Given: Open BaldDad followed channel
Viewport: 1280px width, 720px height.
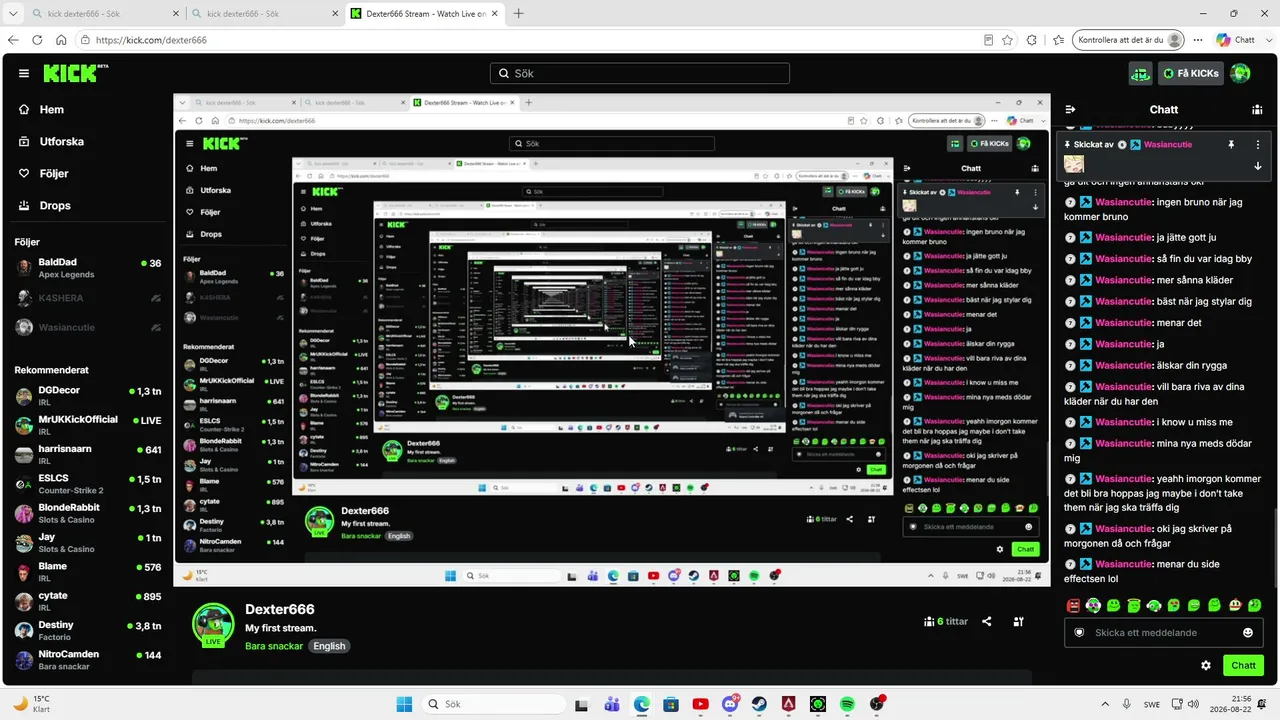Looking at the screenshot, I should coord(89,268).
